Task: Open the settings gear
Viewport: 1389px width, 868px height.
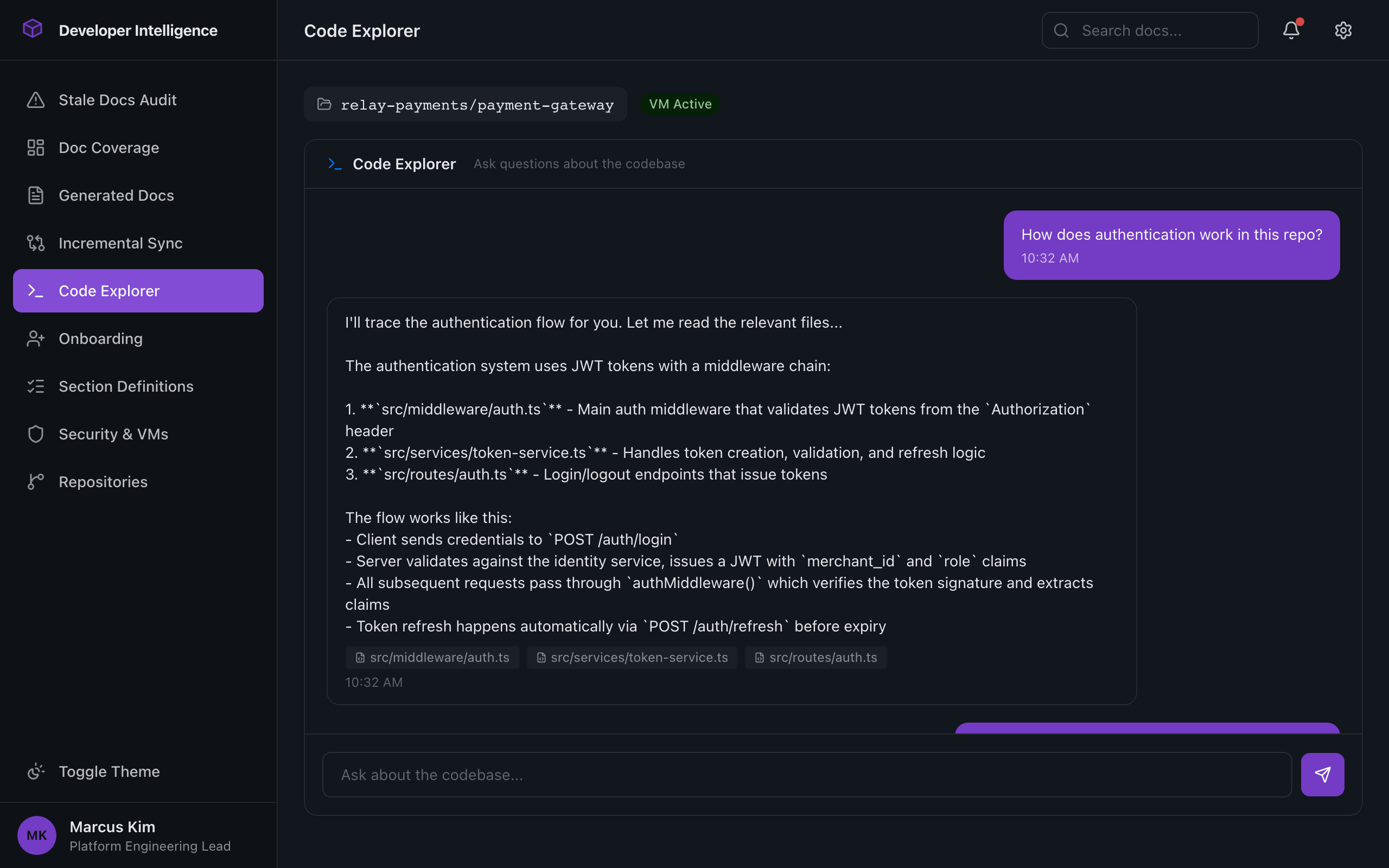Action: coord(1343,30)
